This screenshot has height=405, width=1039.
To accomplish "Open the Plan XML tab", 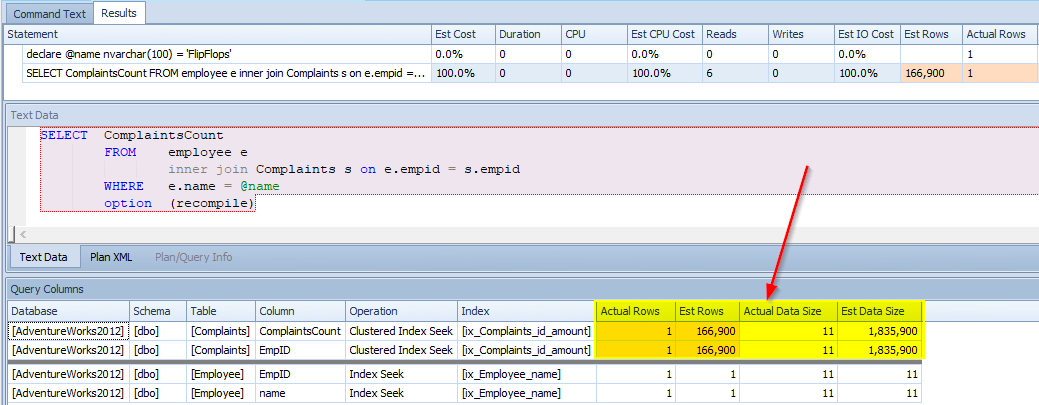I will [111, 257].
